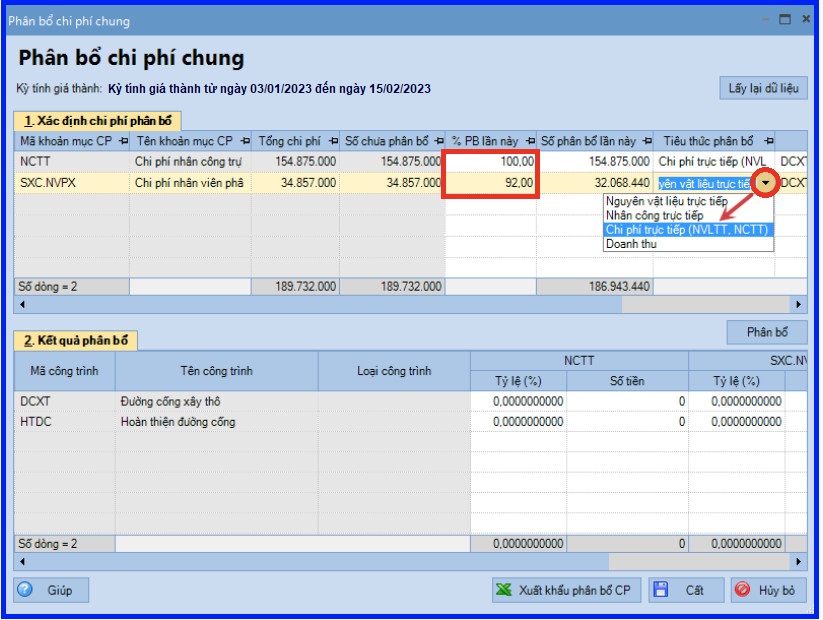The image size is (823, 620).
Task: Pin the Tiêu thức phân bổ column
Action: tap(769, 141)
